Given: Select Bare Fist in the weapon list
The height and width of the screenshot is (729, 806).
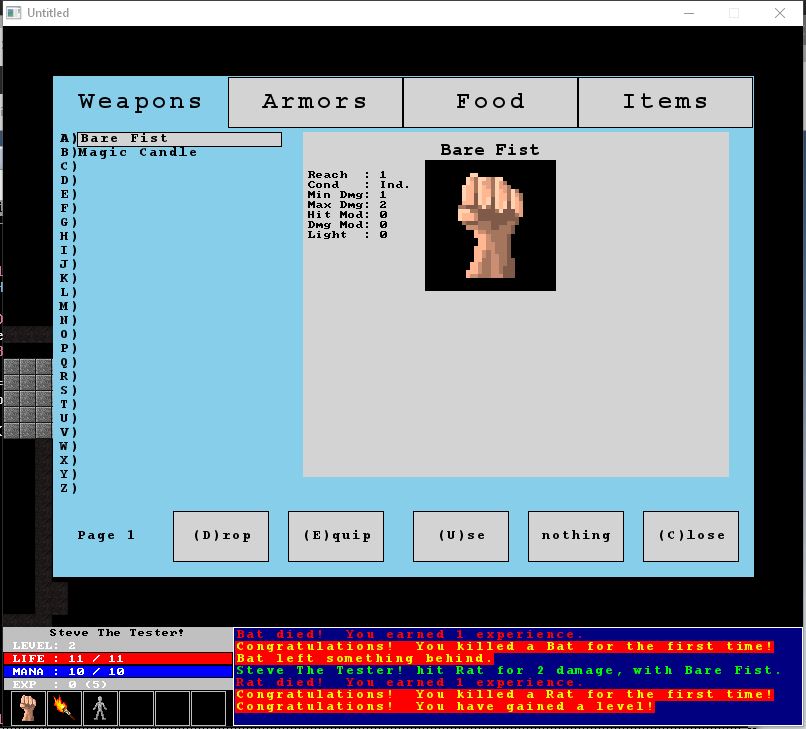Looking at the screenshot, I should [x=179, y=139].
